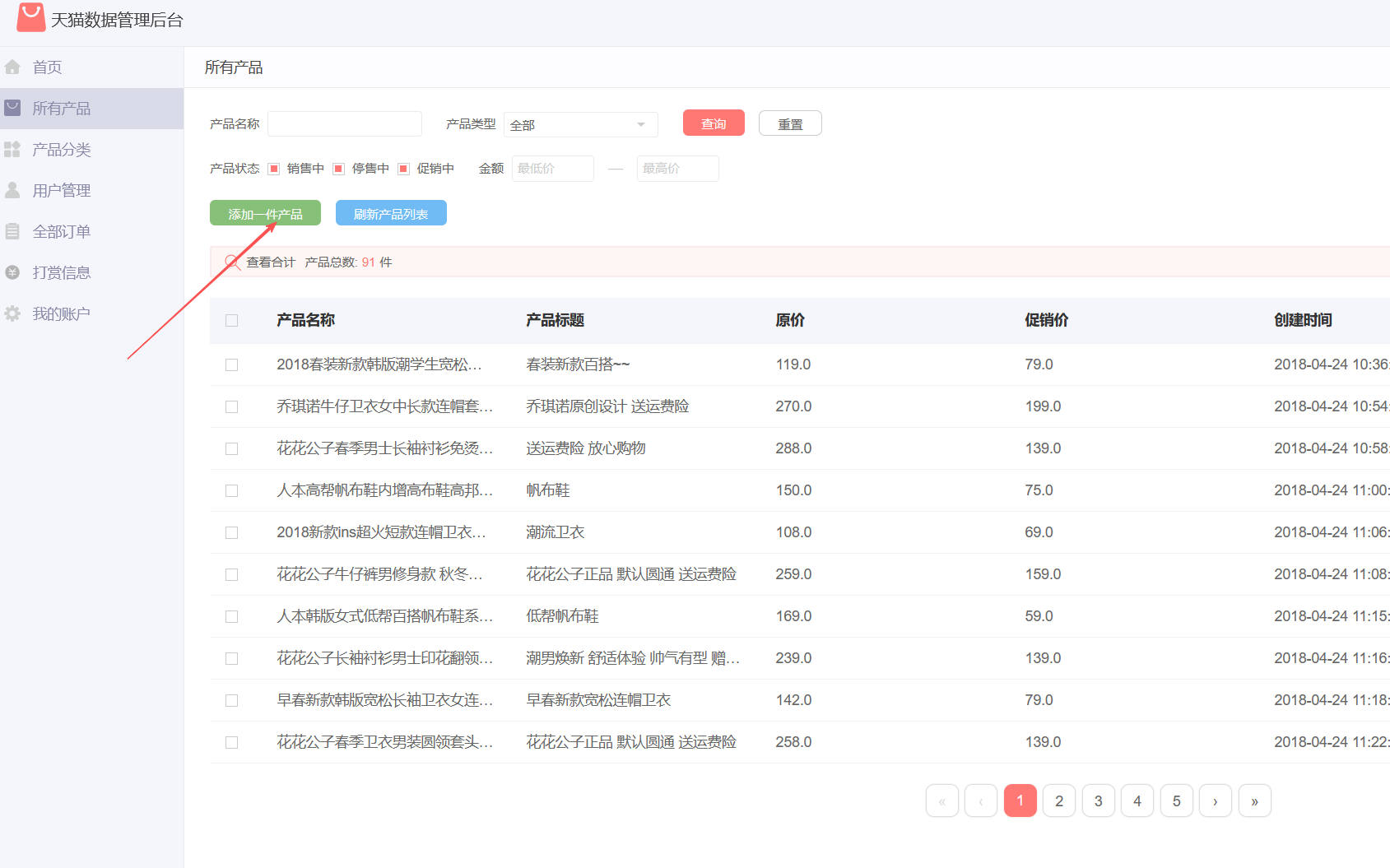Click the 产品标题 column header
The image size is (1390, 868).
(x=556, y=320)
